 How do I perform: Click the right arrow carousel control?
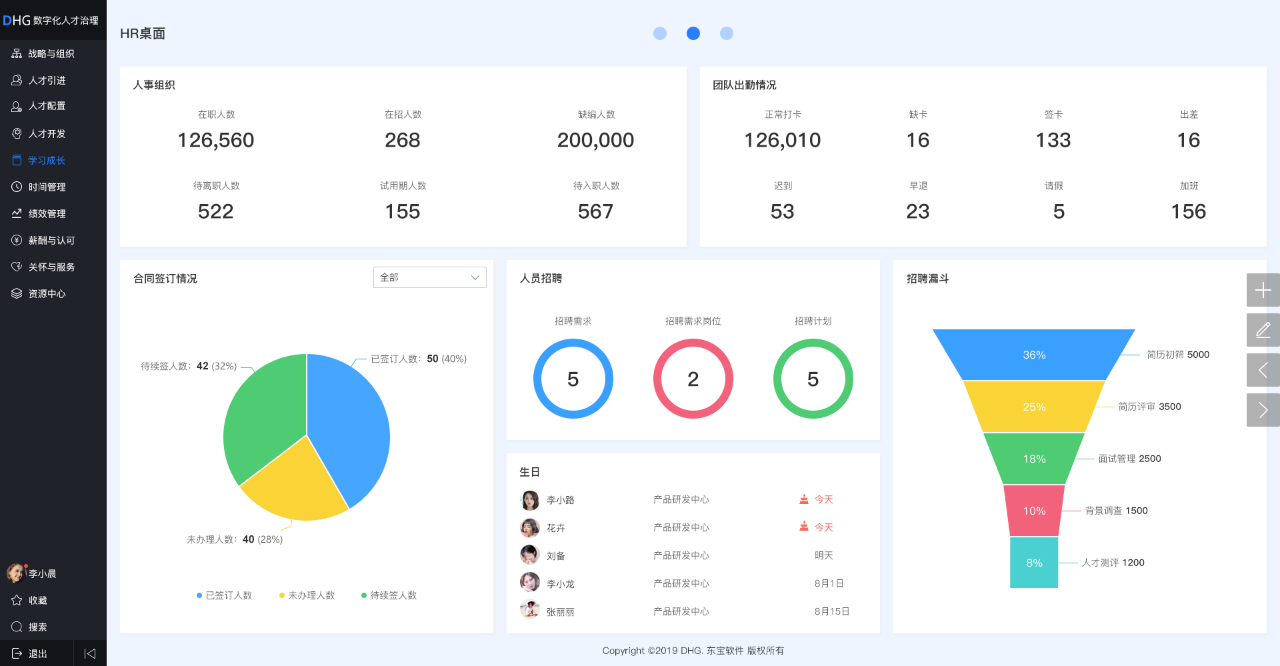click(x=1262, y=409)
